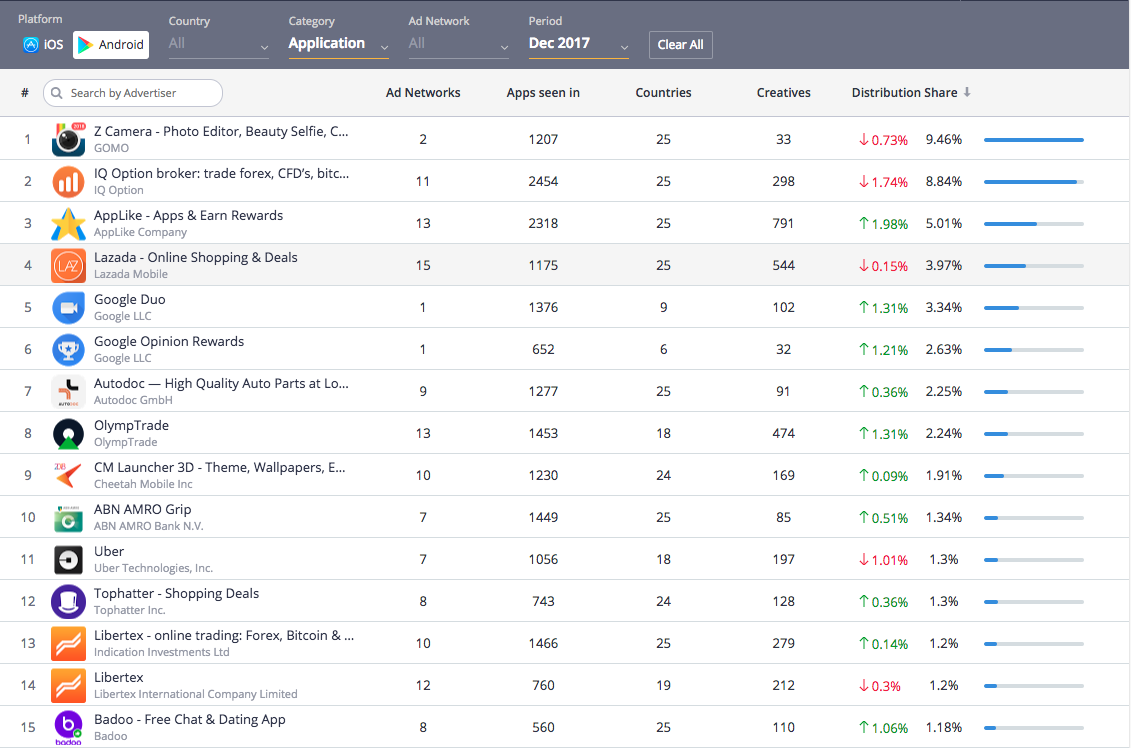Click the Tophatter app icon
The image size is (1131, 748).
coord(69,602)
